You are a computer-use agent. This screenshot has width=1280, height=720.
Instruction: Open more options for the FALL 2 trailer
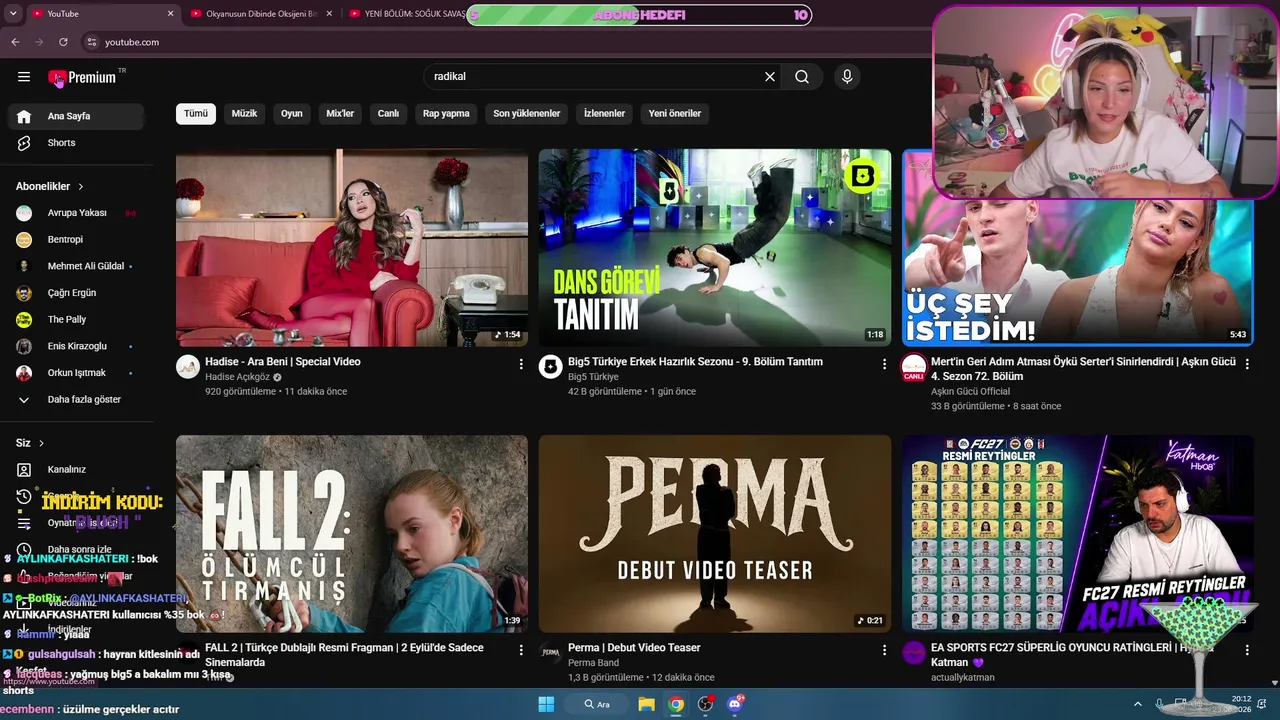pyautogui.click(x=521, y=650)
